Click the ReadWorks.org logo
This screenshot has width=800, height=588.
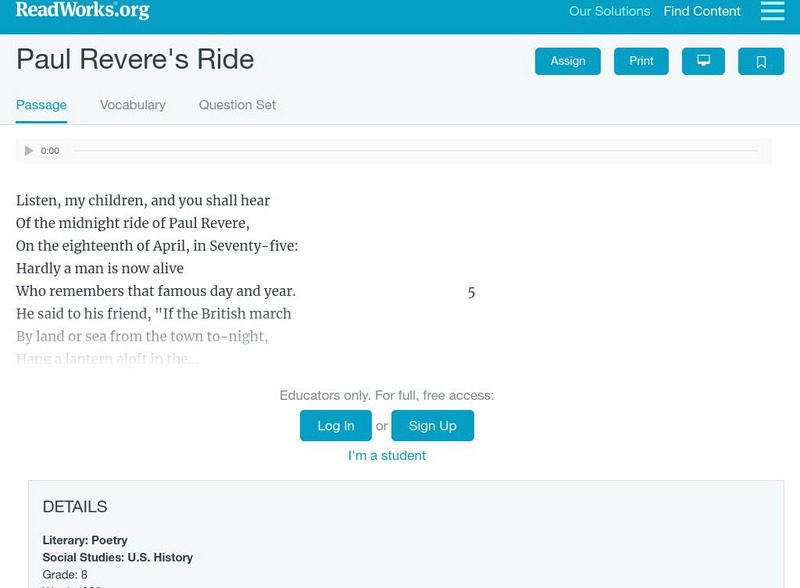click(x=82, y=11)
